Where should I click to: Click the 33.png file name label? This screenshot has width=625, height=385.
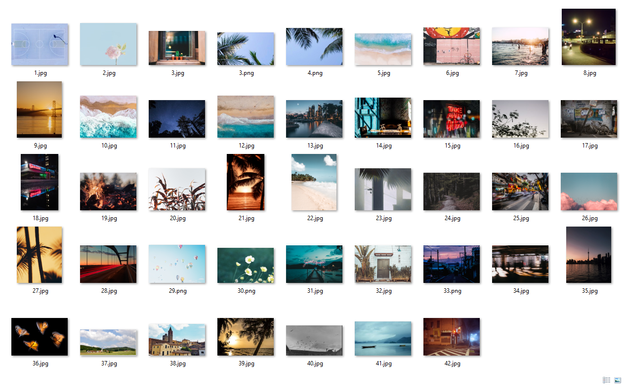[452, 291]
